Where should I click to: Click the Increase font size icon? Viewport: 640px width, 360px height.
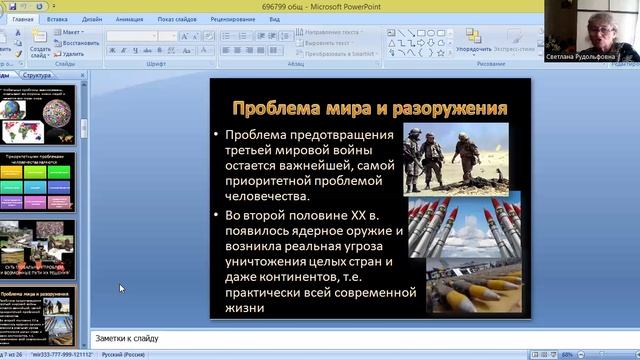184,36
